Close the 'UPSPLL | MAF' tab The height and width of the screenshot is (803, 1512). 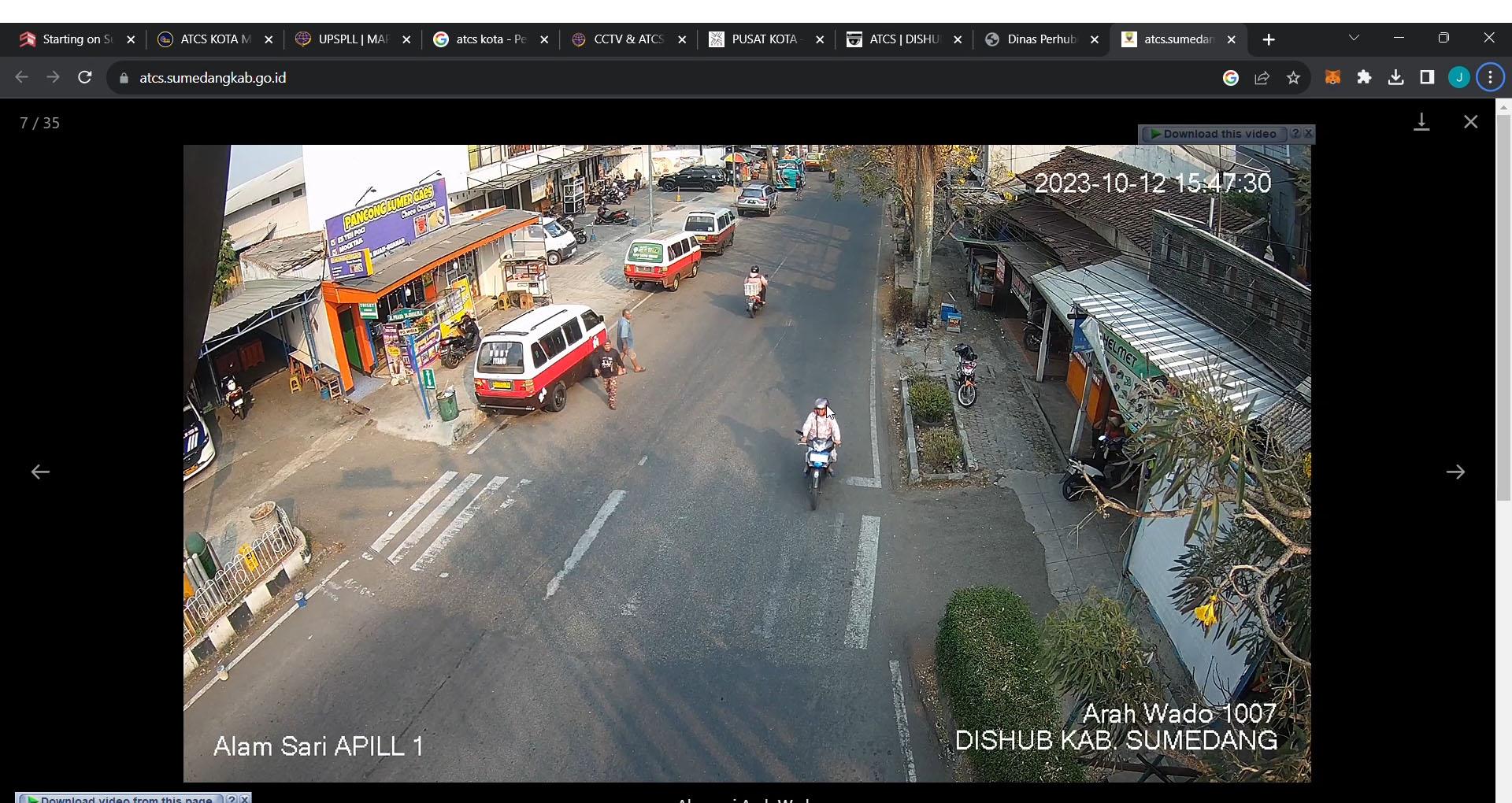(406, 39)
